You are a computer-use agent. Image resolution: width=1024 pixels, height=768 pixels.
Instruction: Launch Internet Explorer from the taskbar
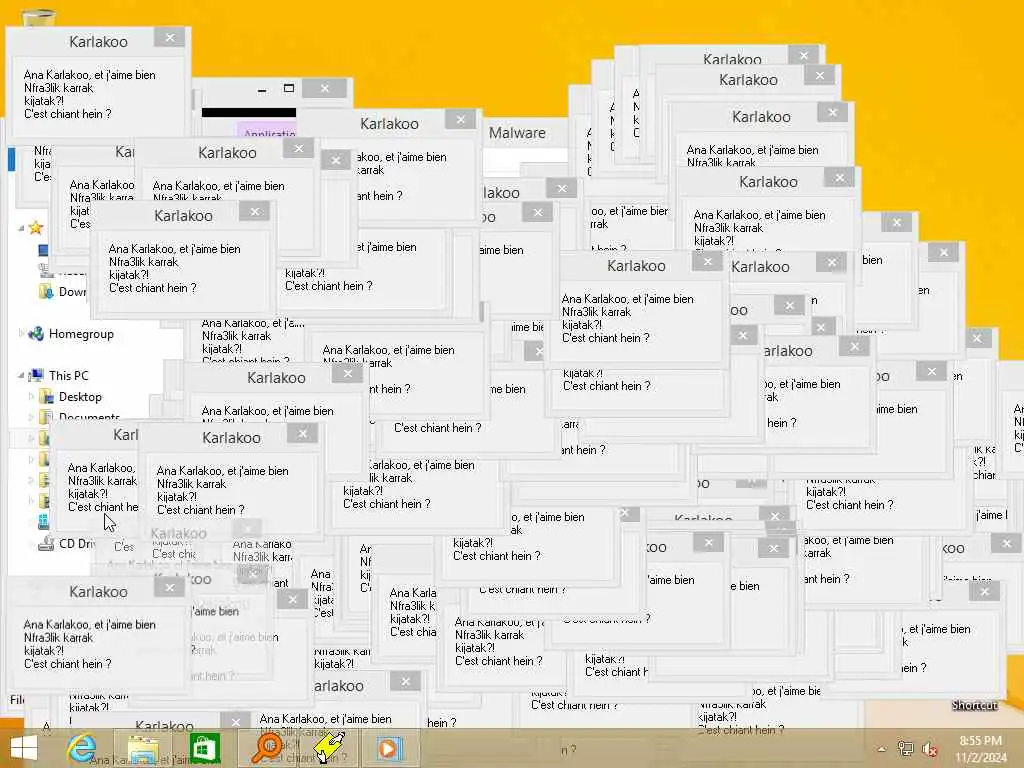click(82, 748)
